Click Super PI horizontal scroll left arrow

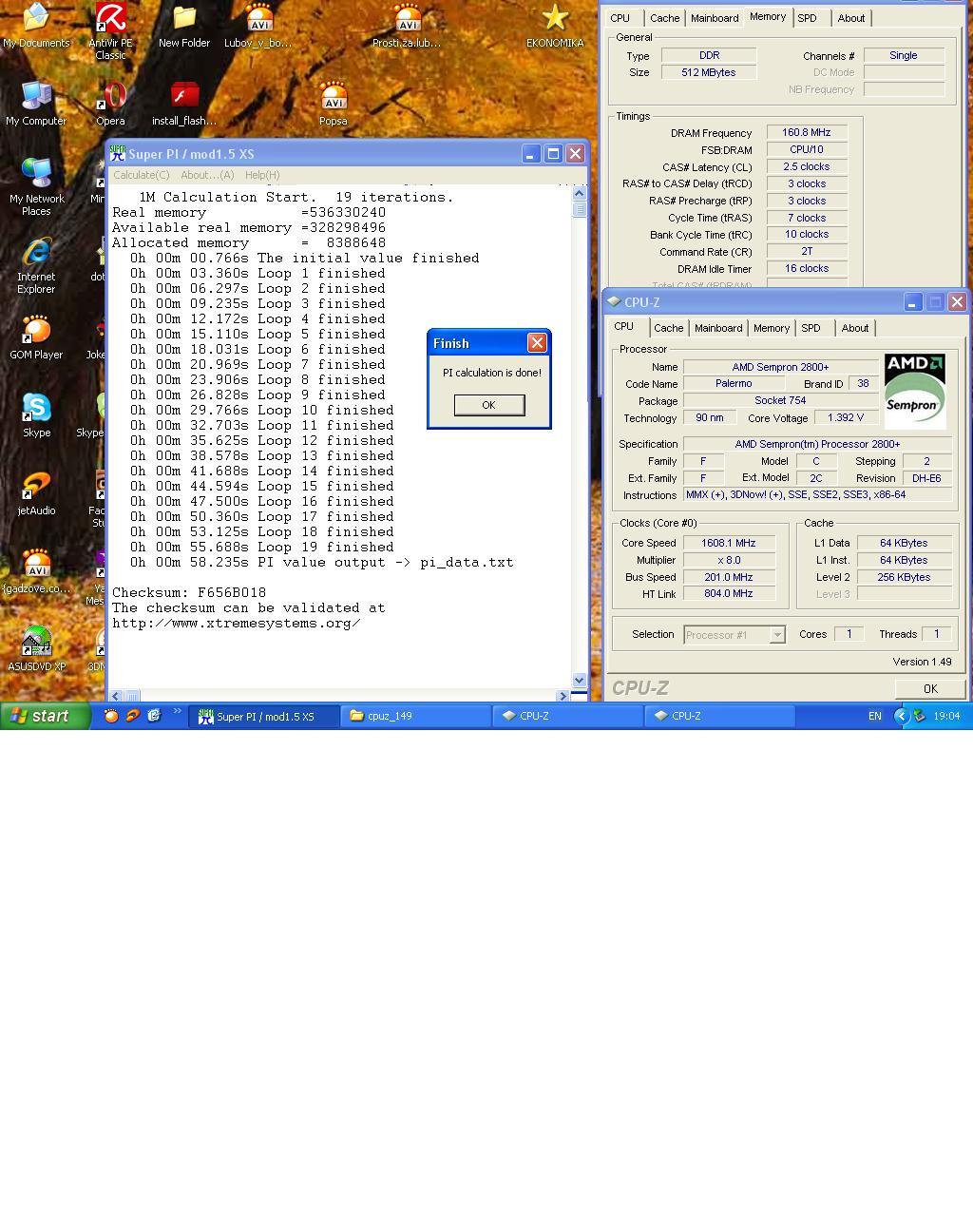[x=116, y=696]
